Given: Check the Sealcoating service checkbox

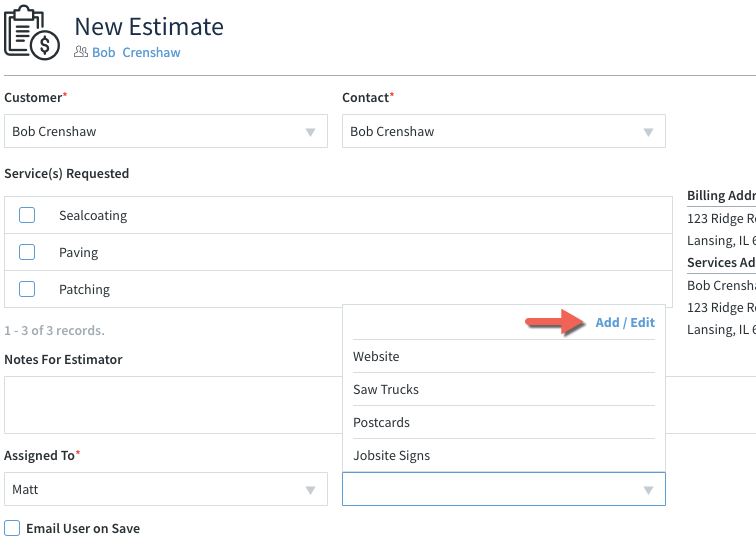Looking at the screenshot, I should pos(27,215).
